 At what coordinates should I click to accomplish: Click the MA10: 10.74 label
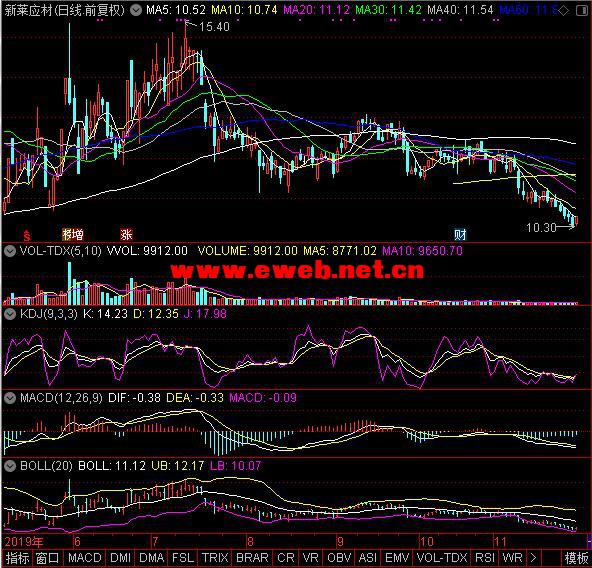[244, 10]
